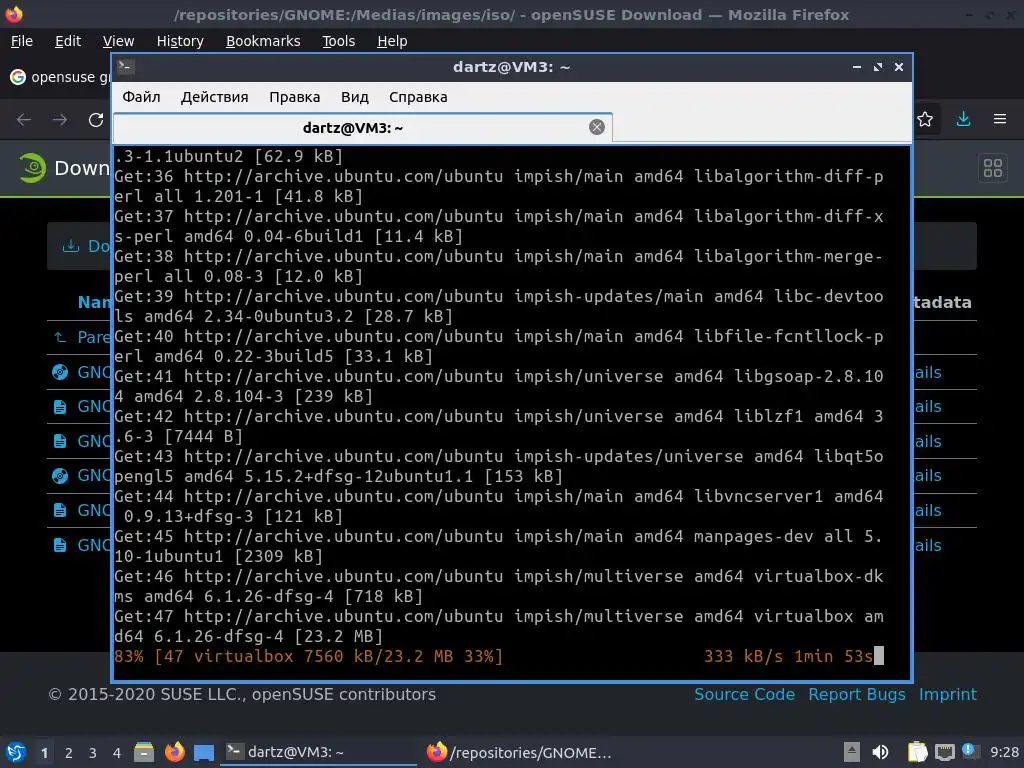Open Firefox Tools menu
The height and width of the screenshot is (768, 1024).
(338, 41)
